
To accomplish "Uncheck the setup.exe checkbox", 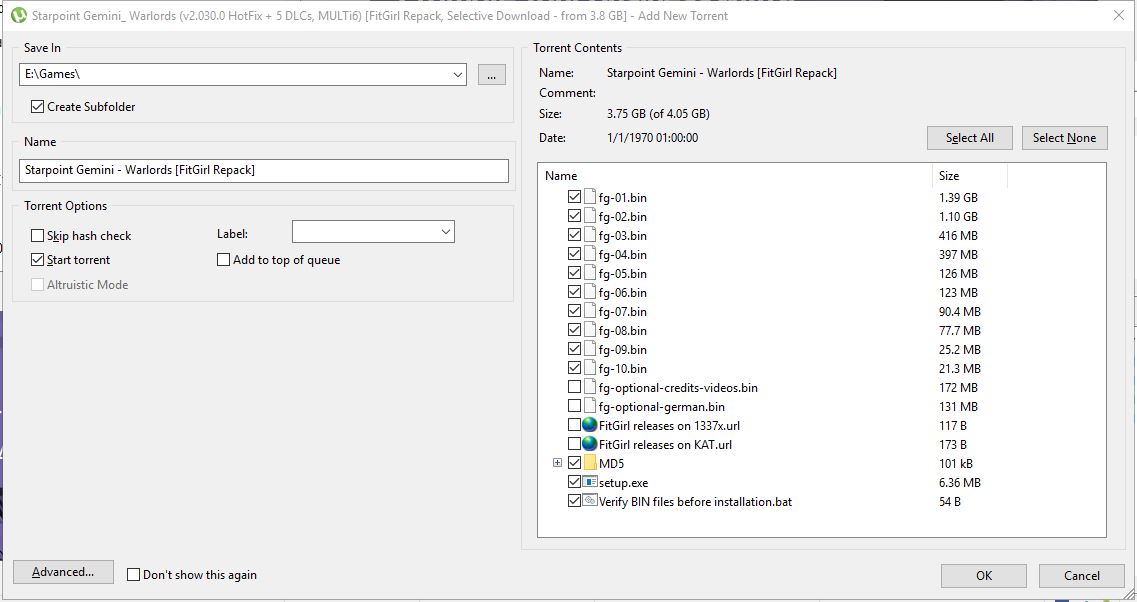I will tap(574, 482).
